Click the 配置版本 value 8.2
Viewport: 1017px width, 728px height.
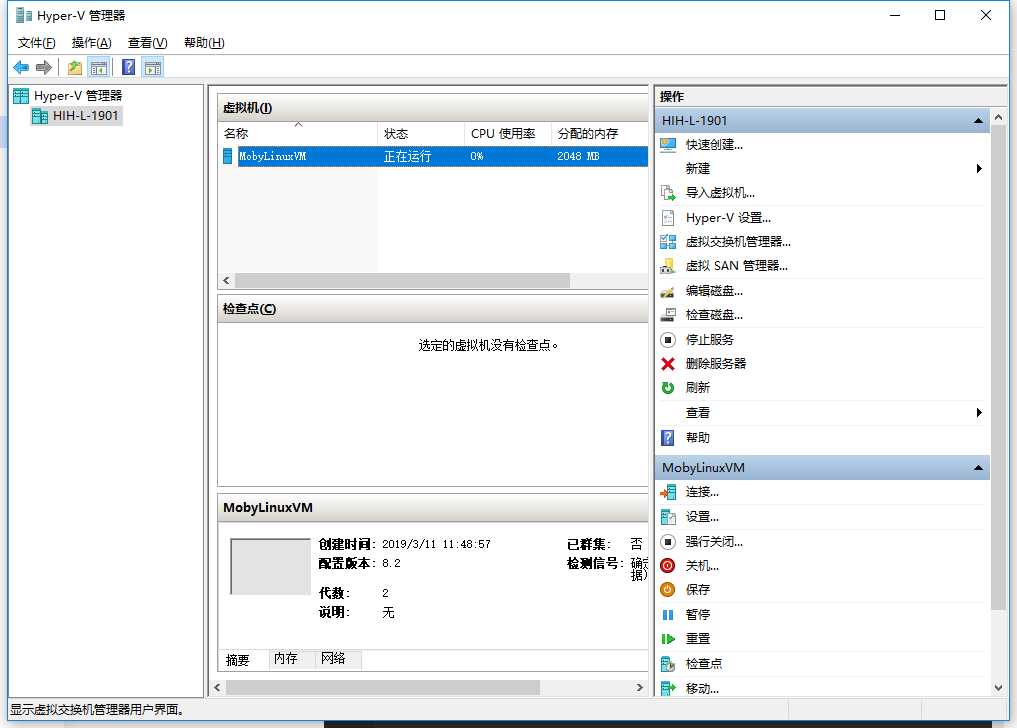(x=391, y=563)
